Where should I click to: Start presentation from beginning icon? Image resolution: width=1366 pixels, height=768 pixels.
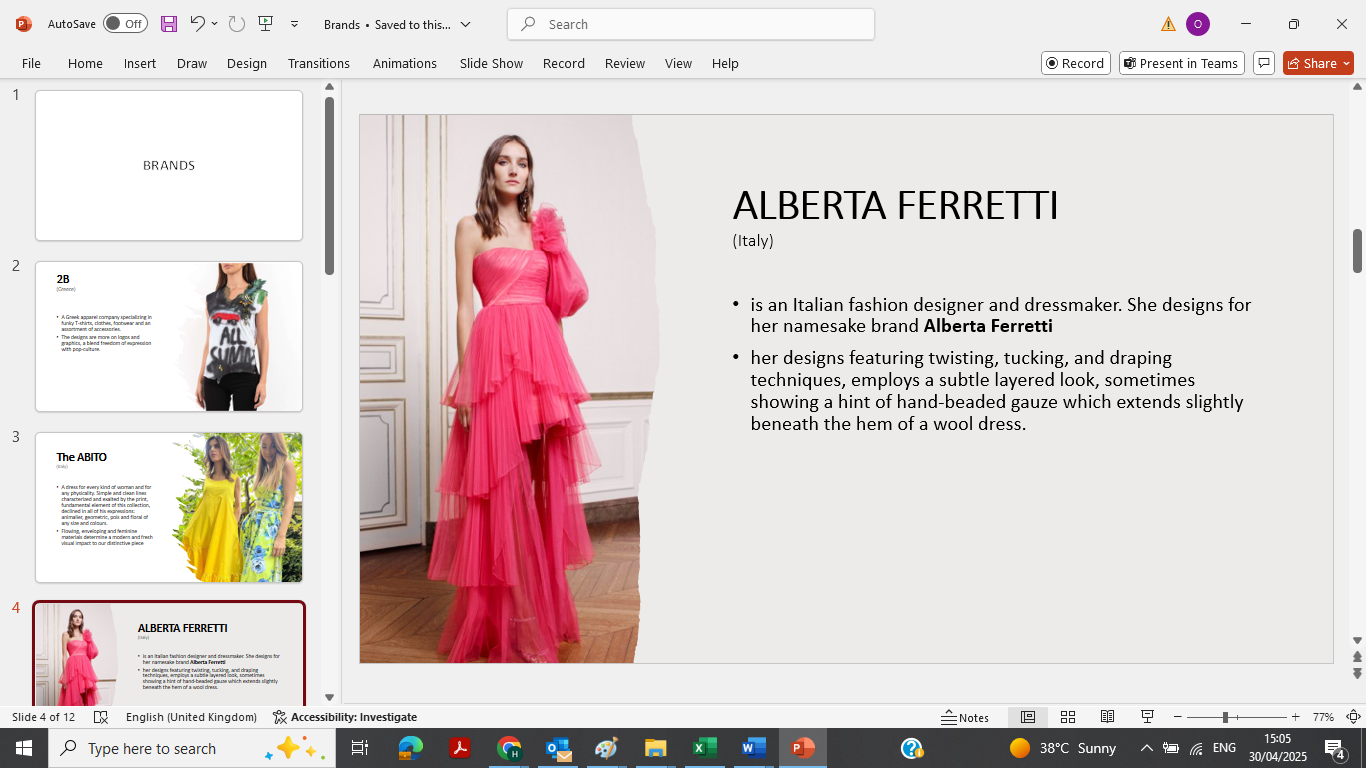coord(265,24)
